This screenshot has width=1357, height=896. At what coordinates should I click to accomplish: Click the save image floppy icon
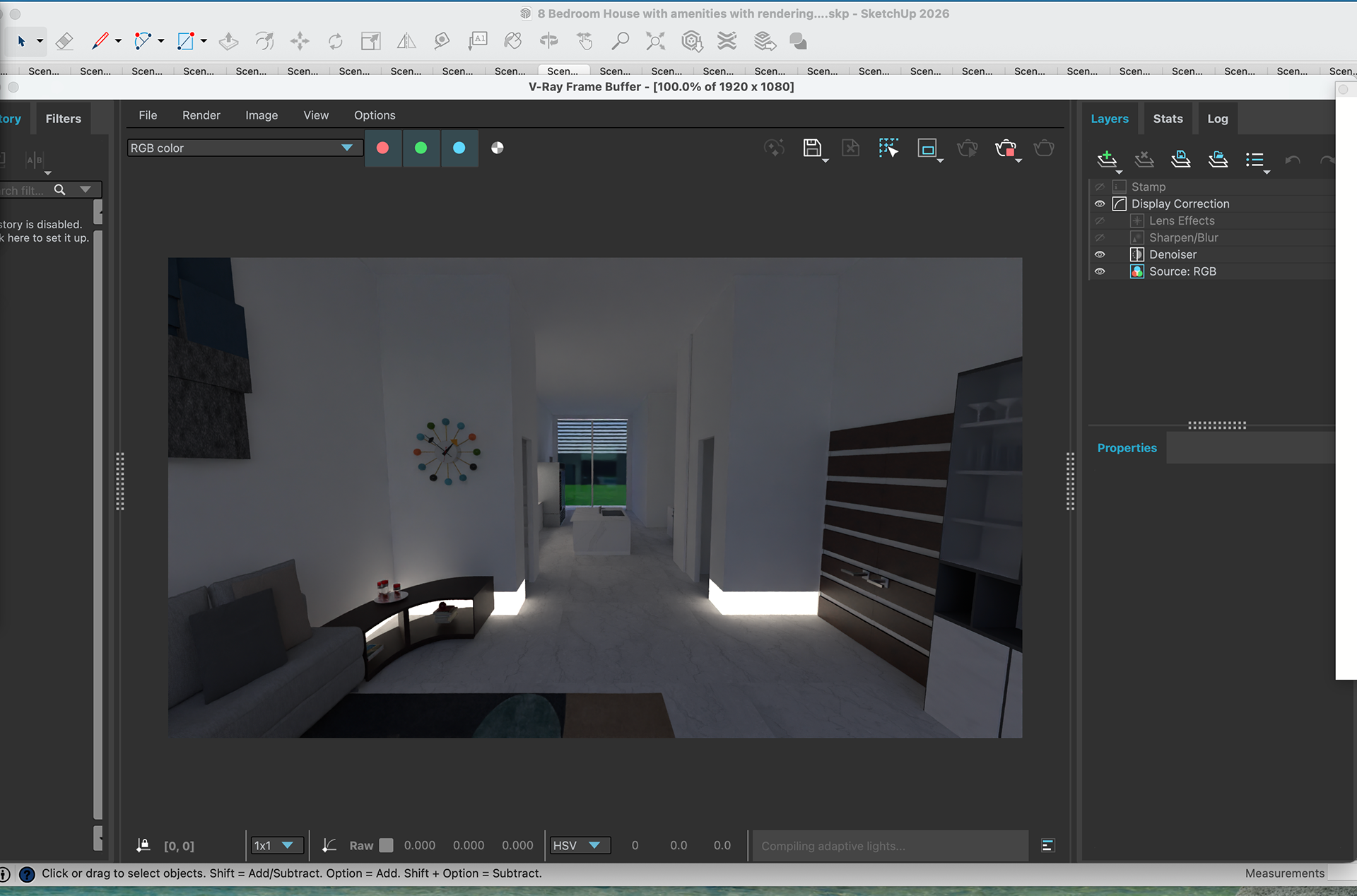(812, 148)
